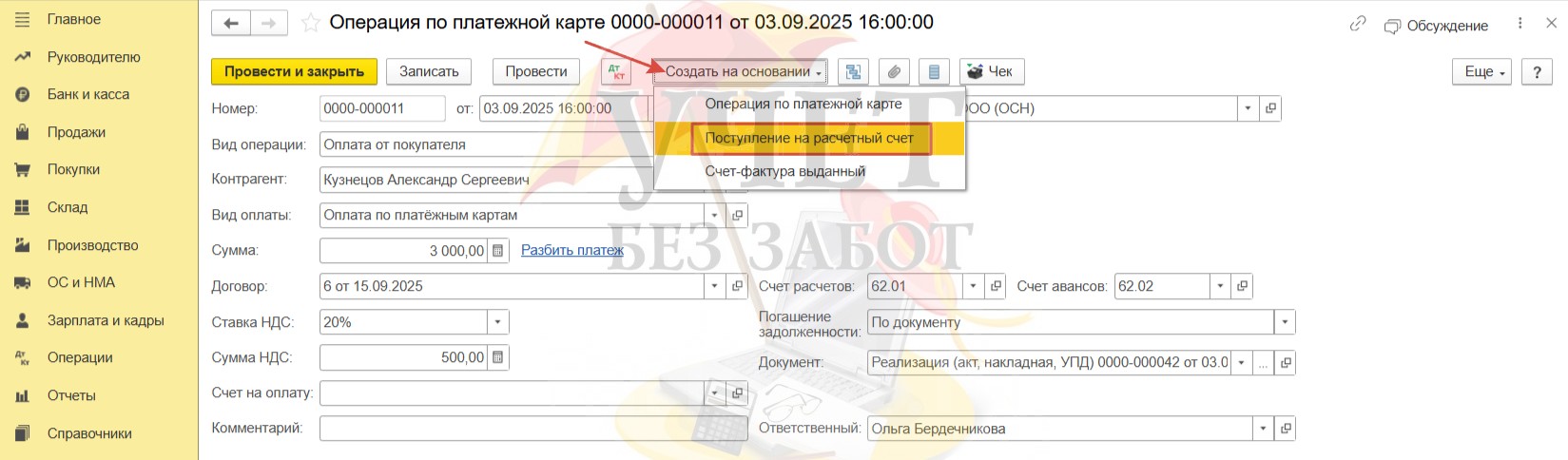Choose Счет-фактура выданный from menu

click(784, 171)
